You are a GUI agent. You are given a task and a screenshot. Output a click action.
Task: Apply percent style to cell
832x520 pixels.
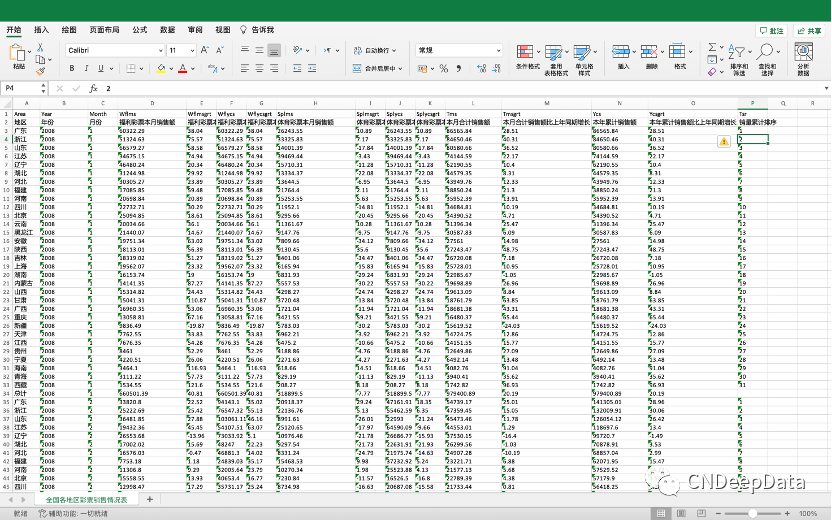coord(444,68)
